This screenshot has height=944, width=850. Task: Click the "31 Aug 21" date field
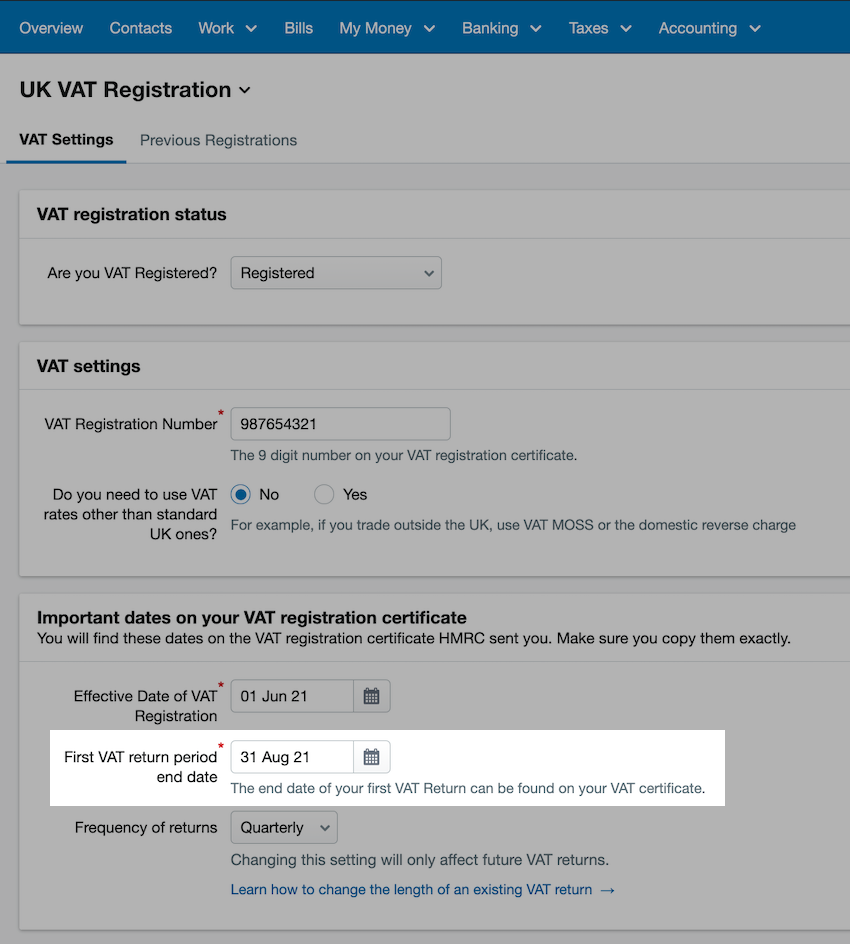[x=291, y=757]
